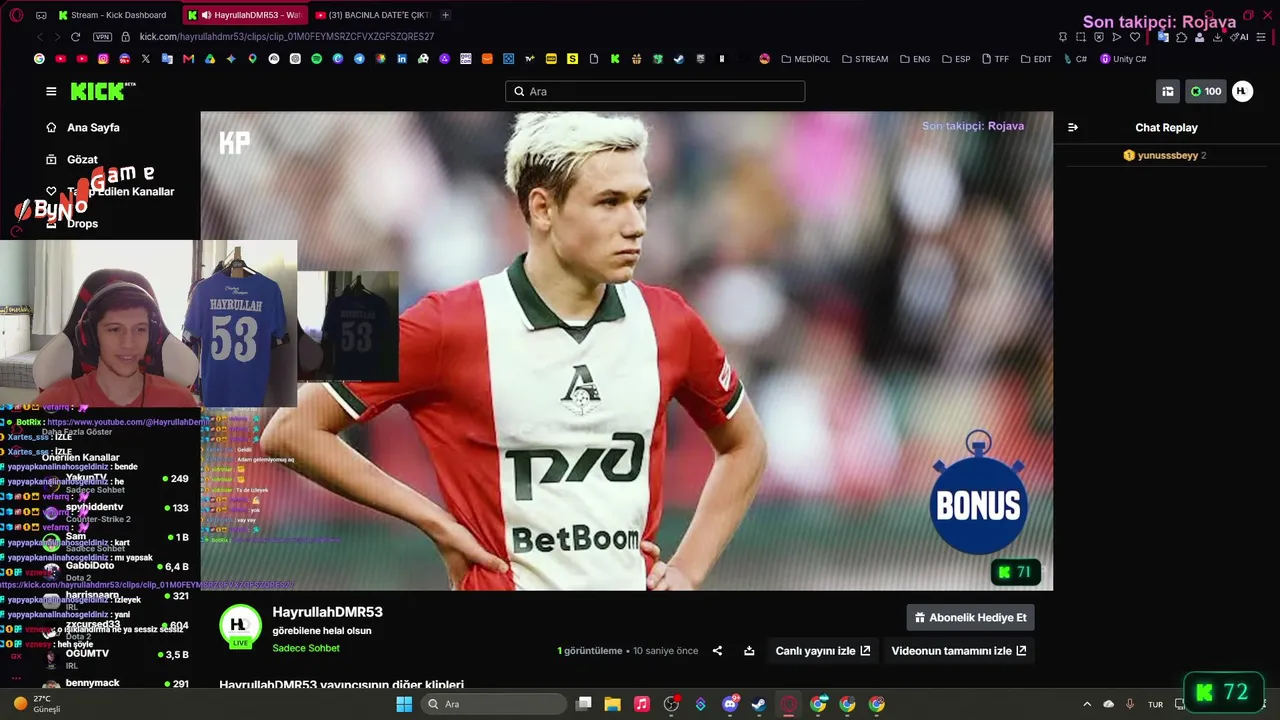
Task: Open File Explorer from taskbar
Action: (x=613, y=704)
